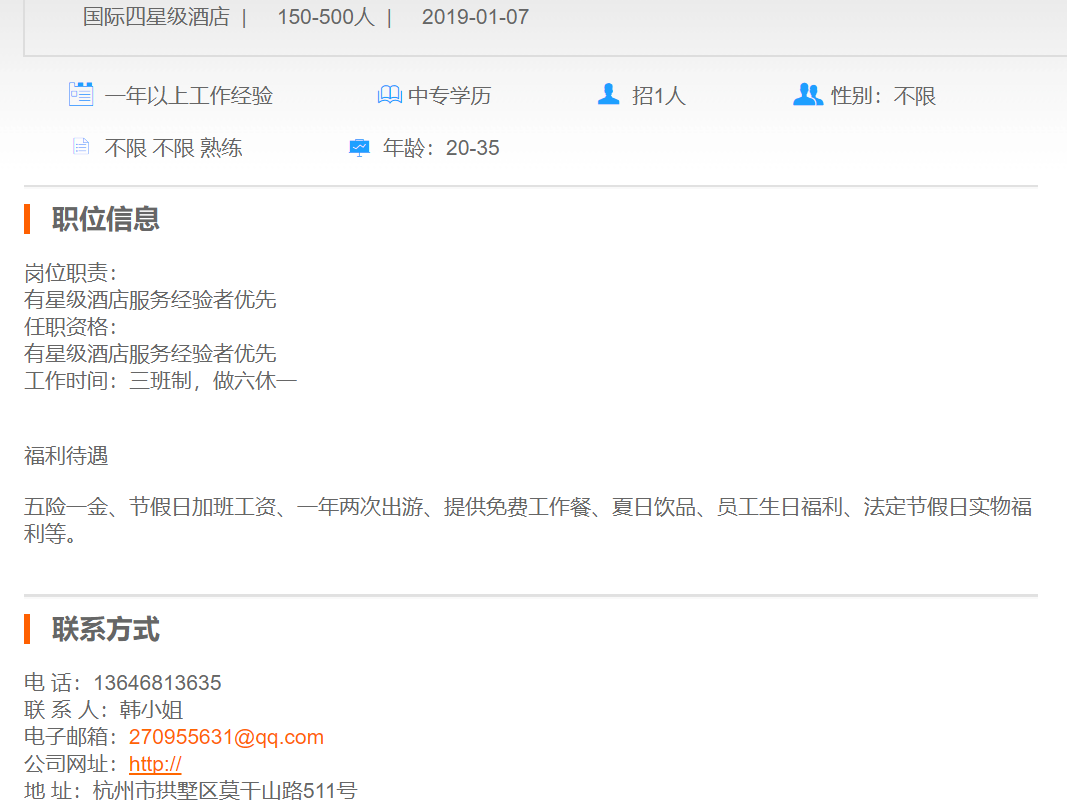Image resolution: width=1067 pixels, height=801 pixels.
Task: Click the 国际四星级酒店 company type text
Action: point(156,17)
